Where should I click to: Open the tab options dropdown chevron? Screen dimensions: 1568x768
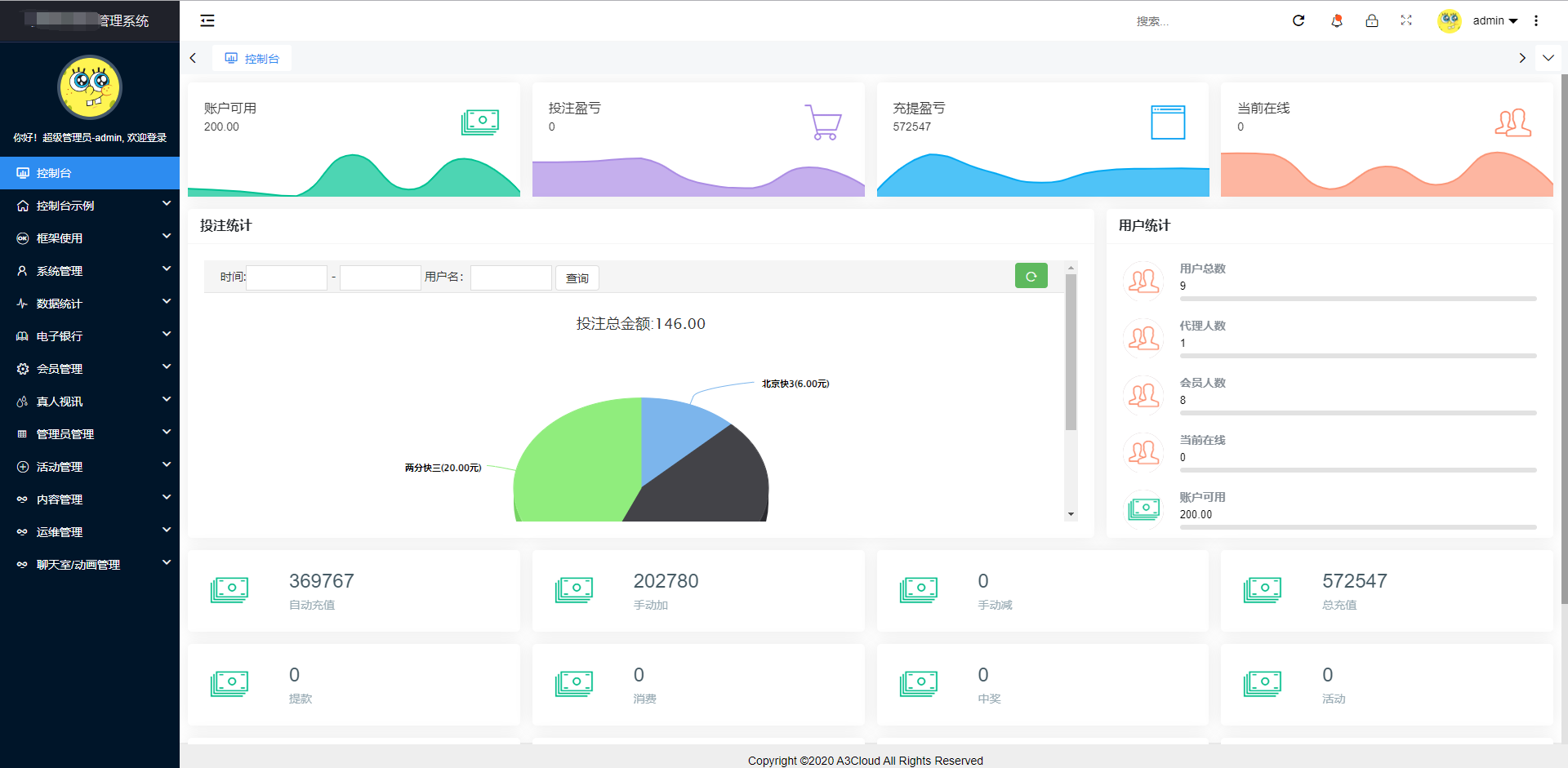[1548, 58]
